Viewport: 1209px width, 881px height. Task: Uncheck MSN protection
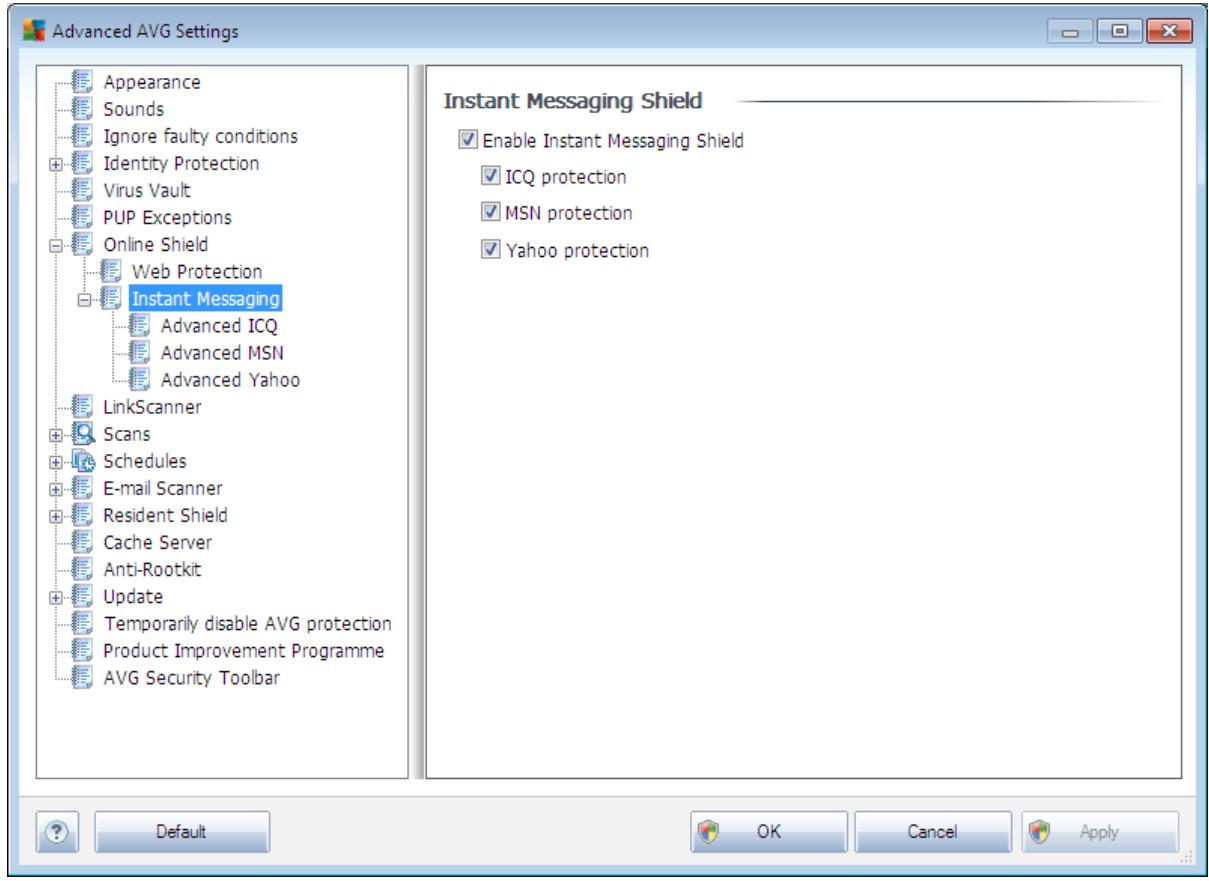click(x=490, y=213)
